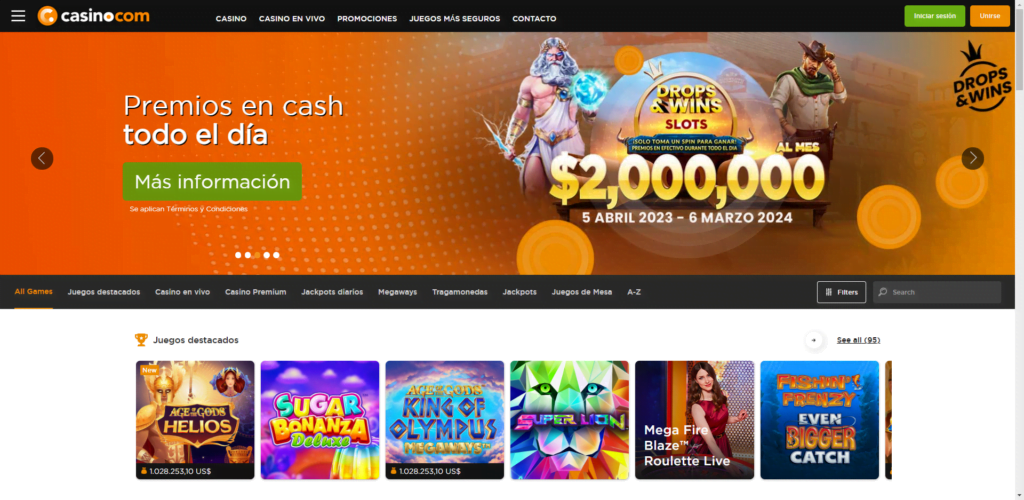Advance to next banner slide arrow
The width and height of the screenshot is (1024, 500).
(972, 158)
